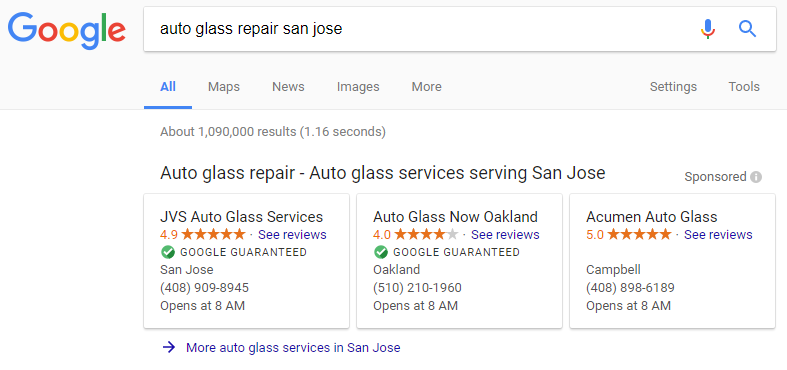Switch to the Images tab
Viewport: 787px width, 370px height.
358,87
